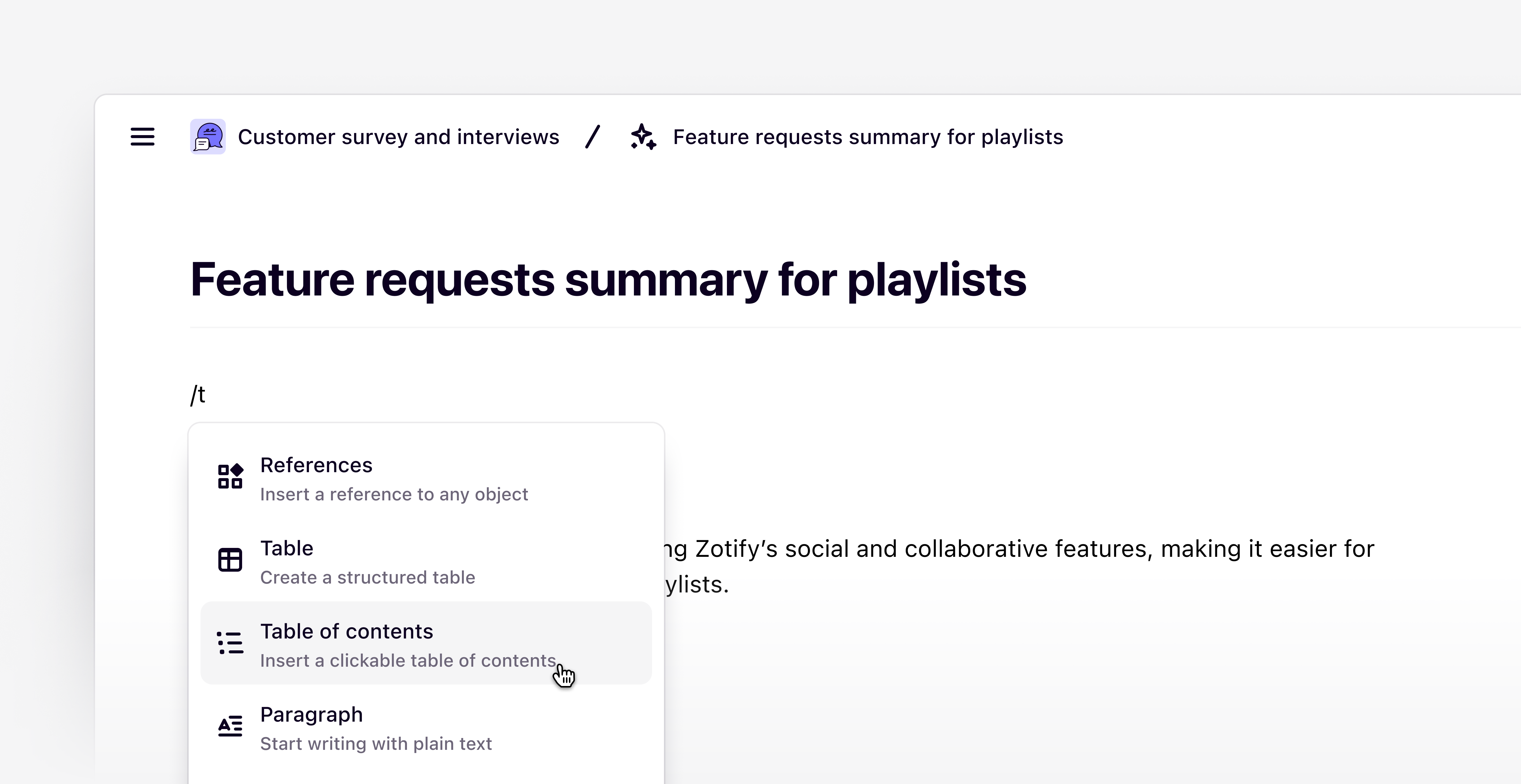Select the References menu option

pyautogui.click(x=316, y=465)
